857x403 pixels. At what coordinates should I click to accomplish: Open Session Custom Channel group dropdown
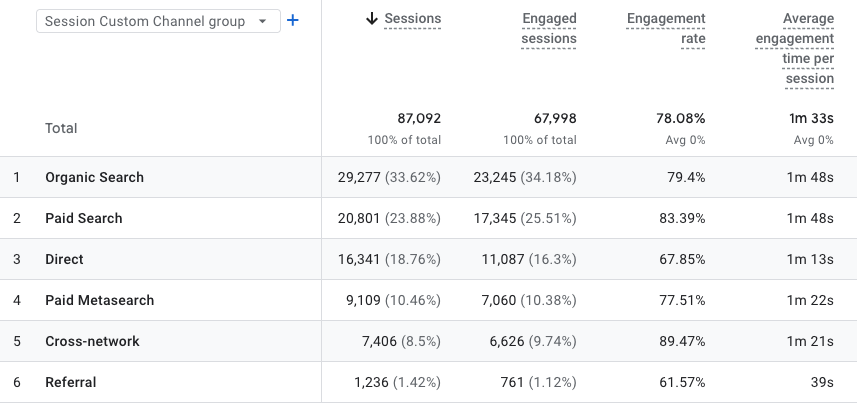(158, 21)
